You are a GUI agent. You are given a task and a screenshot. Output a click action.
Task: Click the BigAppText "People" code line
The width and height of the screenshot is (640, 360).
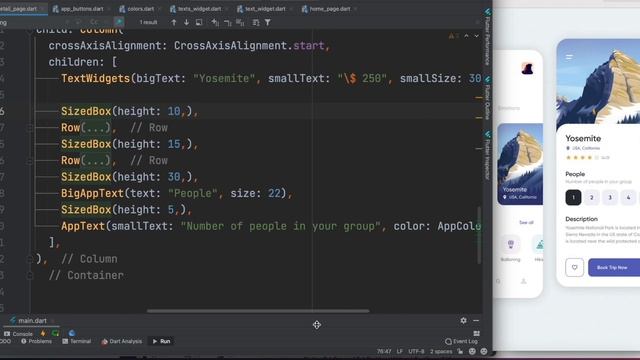(x=177, y=193)
